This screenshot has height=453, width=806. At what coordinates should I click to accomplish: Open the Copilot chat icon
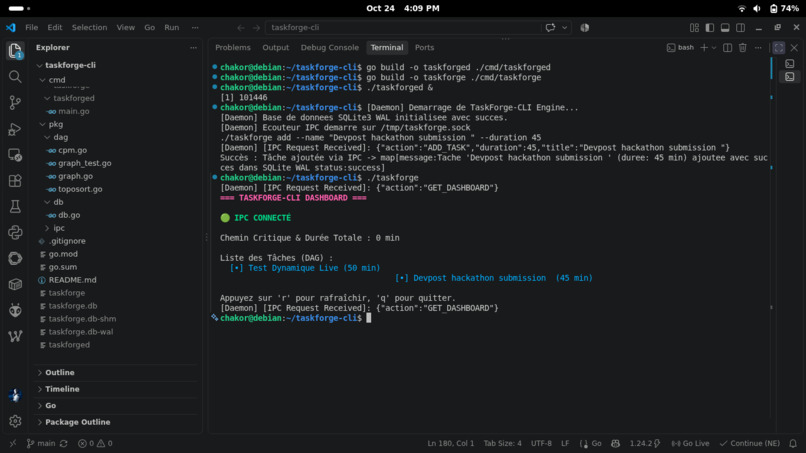(551, 28)
